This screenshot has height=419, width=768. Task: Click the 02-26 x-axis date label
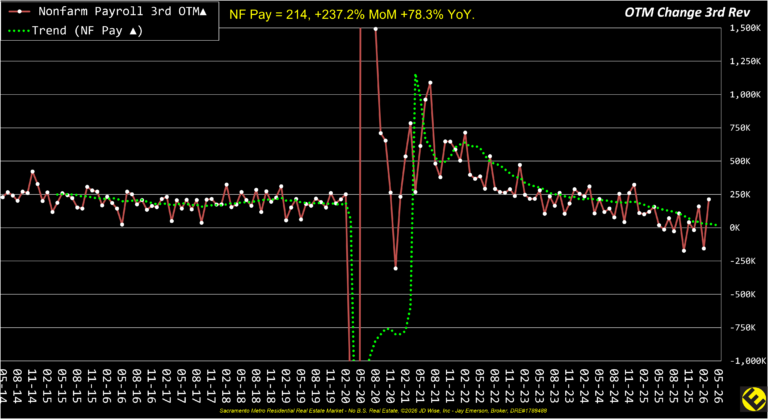[x=703, y=386]
